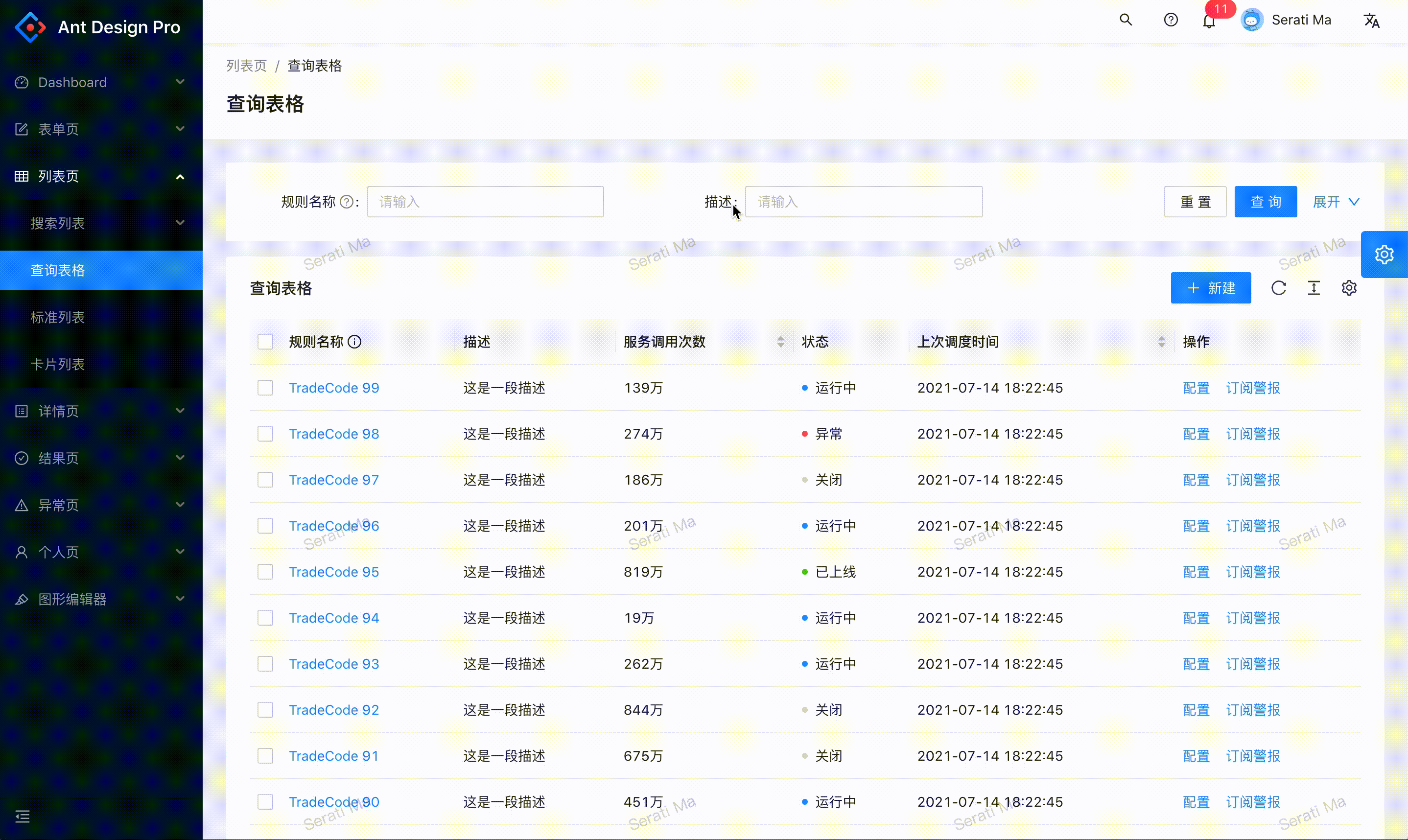Click the language translate icon
The height and width of the screenshot is (840, 1408).
click(x=1371, y=21)
